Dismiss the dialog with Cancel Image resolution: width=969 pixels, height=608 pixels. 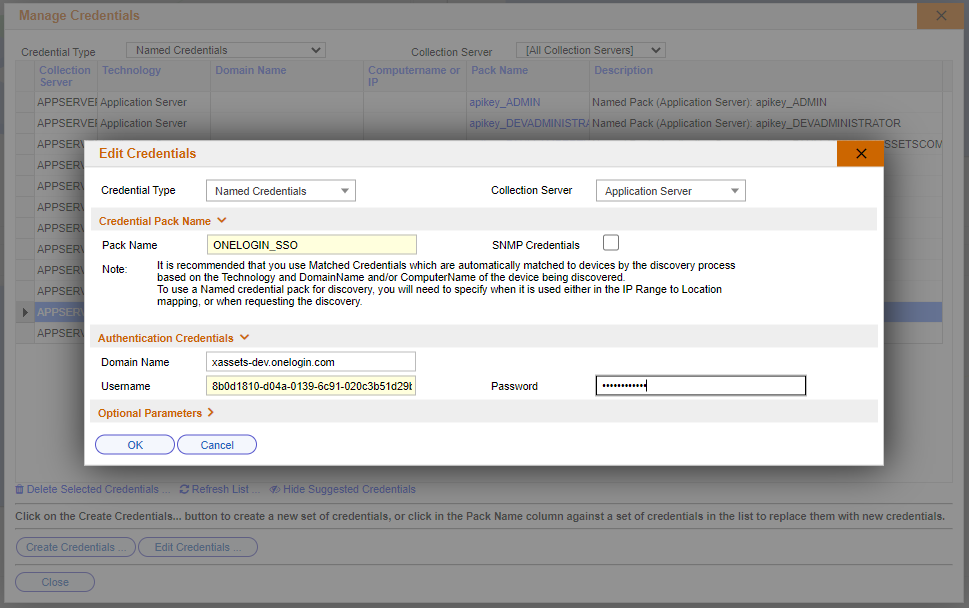[x=216, y=444]
